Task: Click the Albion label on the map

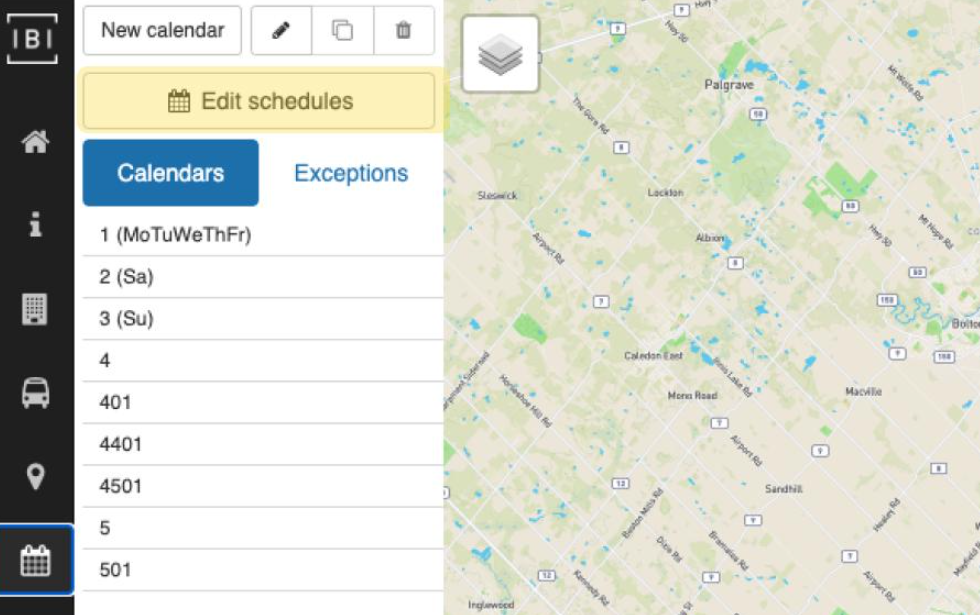Action: pyautogui.click(x=710, y=238)
